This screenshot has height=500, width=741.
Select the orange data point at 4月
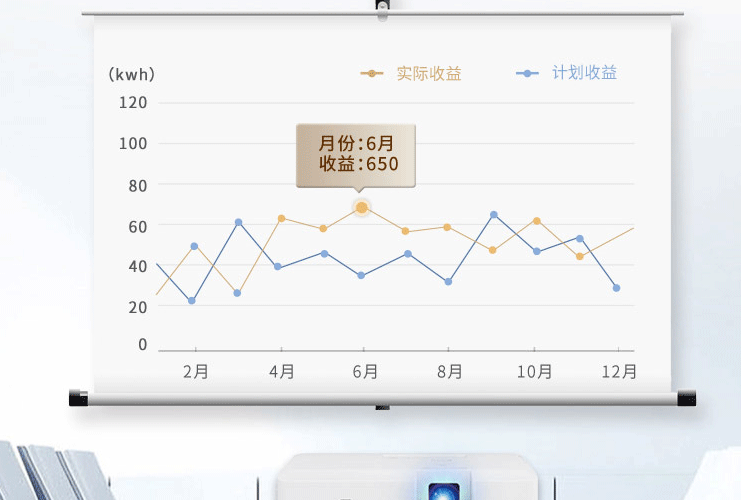click(281, 218)
